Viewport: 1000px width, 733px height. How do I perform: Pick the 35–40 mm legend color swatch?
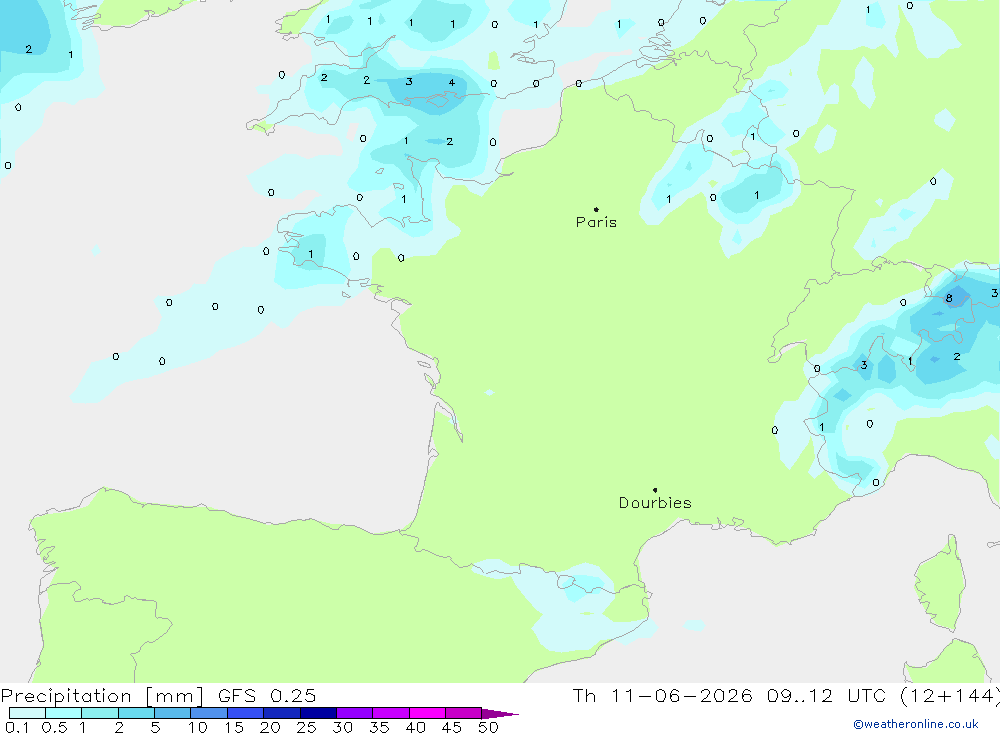coord(391,713)
